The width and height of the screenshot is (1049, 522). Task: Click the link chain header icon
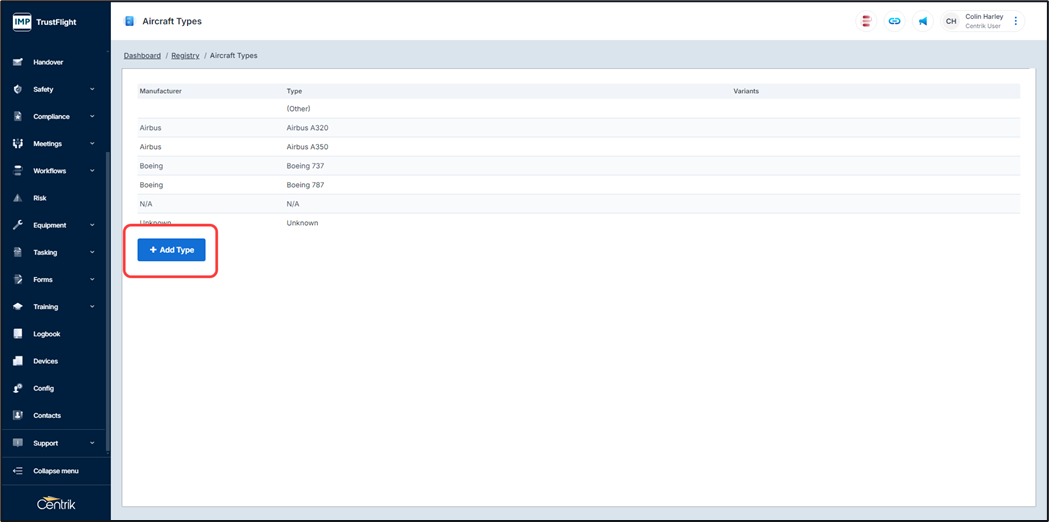(x=894, y=21)
